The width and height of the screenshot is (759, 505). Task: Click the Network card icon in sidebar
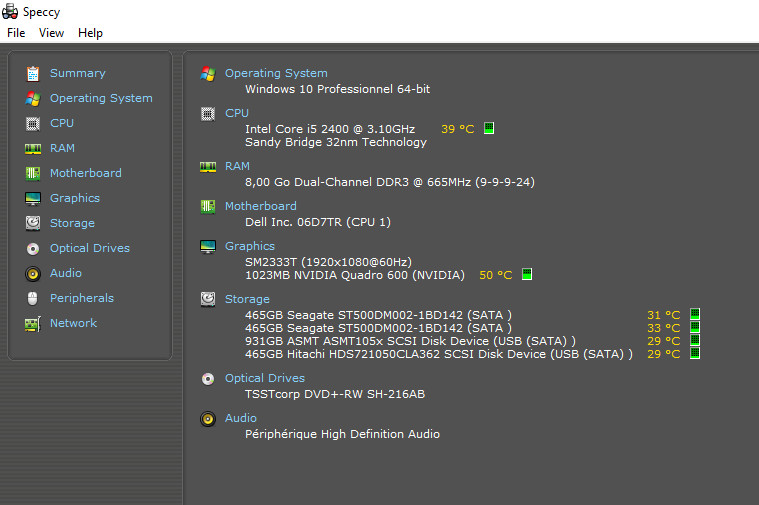click(33, 323)
